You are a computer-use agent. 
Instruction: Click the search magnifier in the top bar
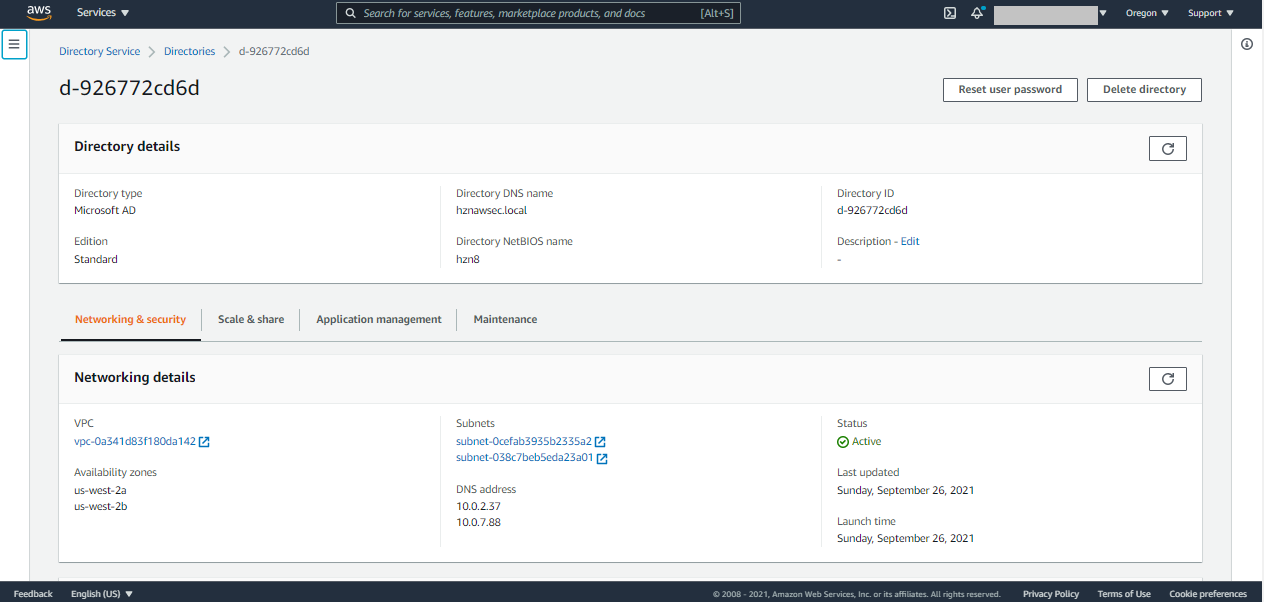[x=349, y=13]
